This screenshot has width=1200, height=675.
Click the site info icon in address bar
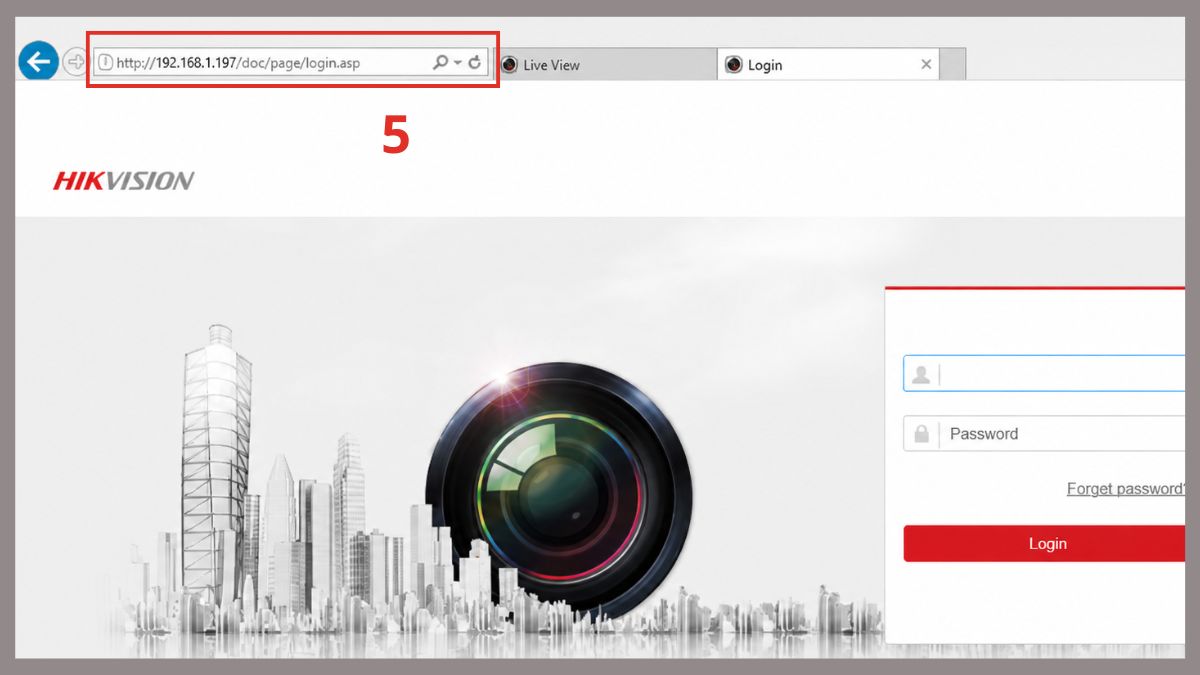105,62
